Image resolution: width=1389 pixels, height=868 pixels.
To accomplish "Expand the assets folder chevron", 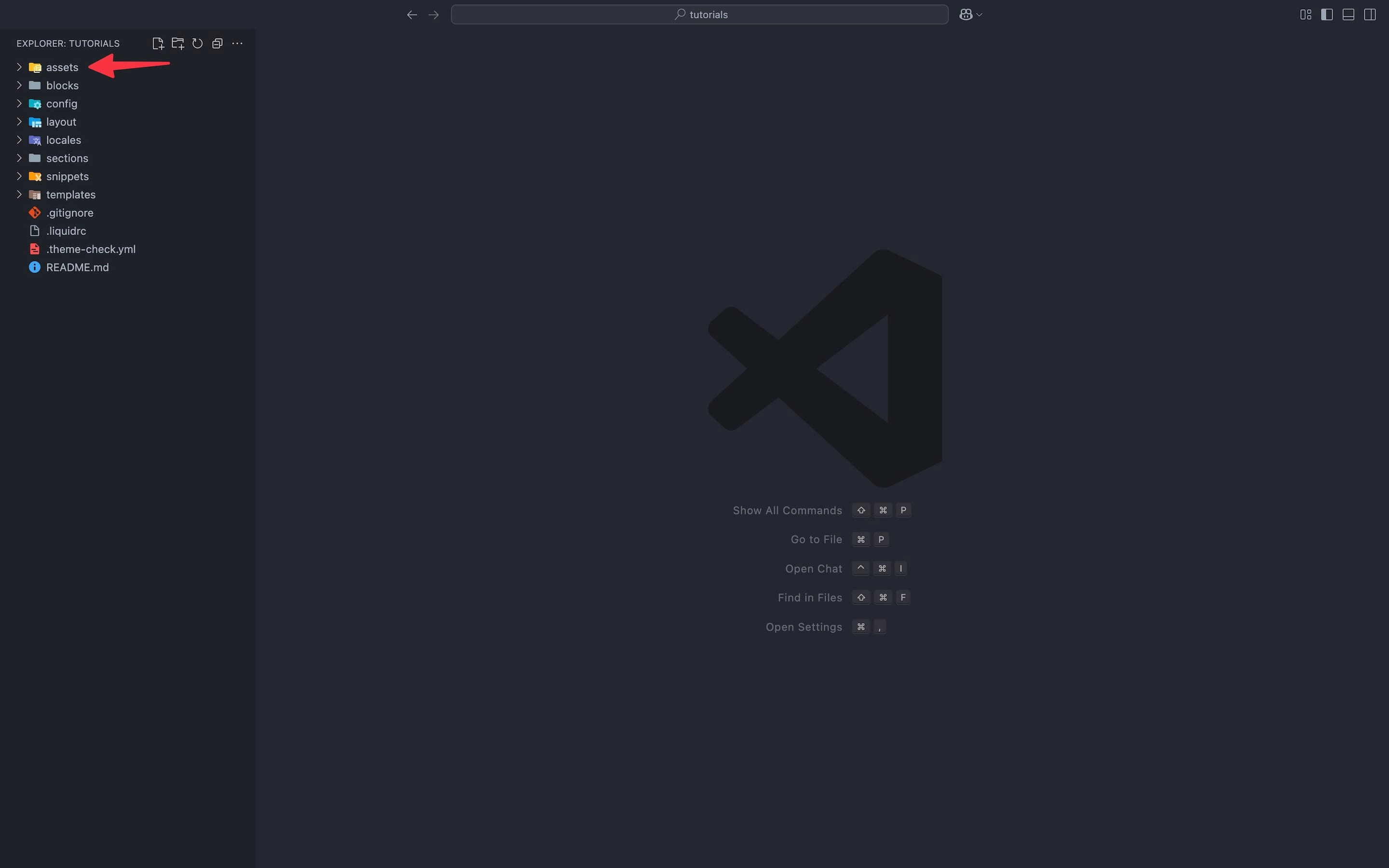I will click(19, 67).
